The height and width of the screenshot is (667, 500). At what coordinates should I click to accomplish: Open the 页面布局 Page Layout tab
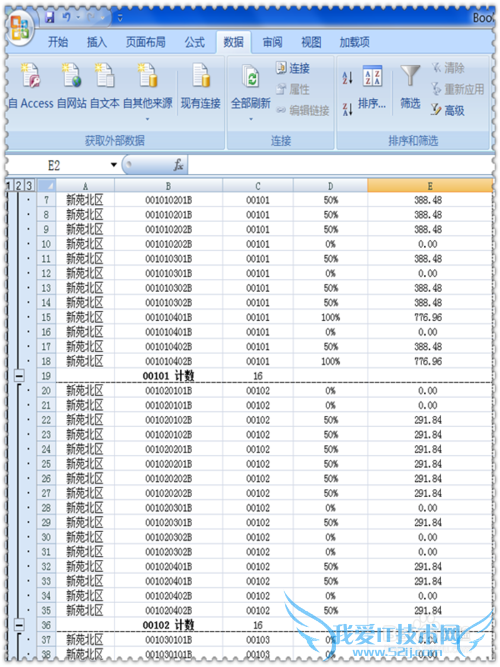(x=146, y=42)
